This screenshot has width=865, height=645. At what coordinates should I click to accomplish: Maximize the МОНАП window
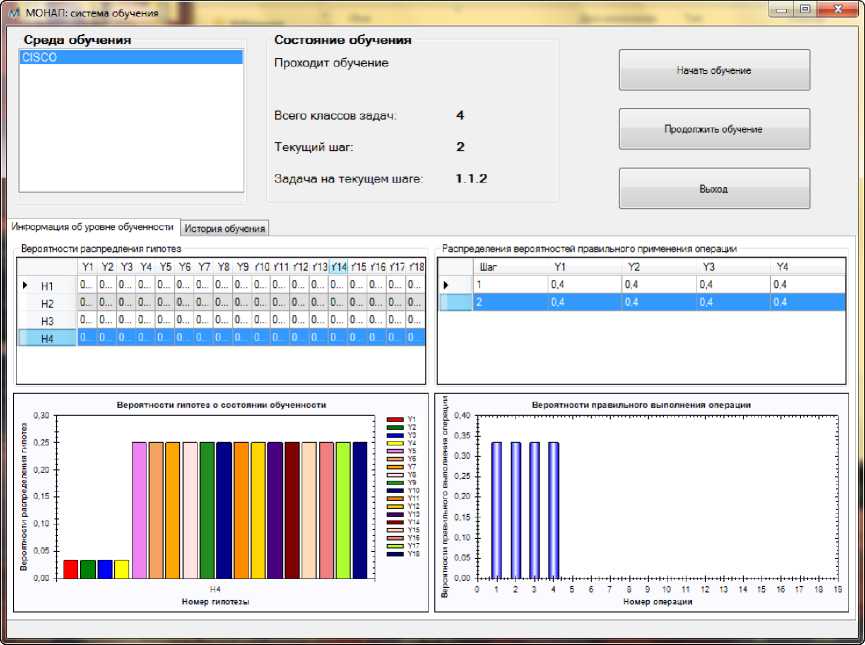(x=805, y=9)
